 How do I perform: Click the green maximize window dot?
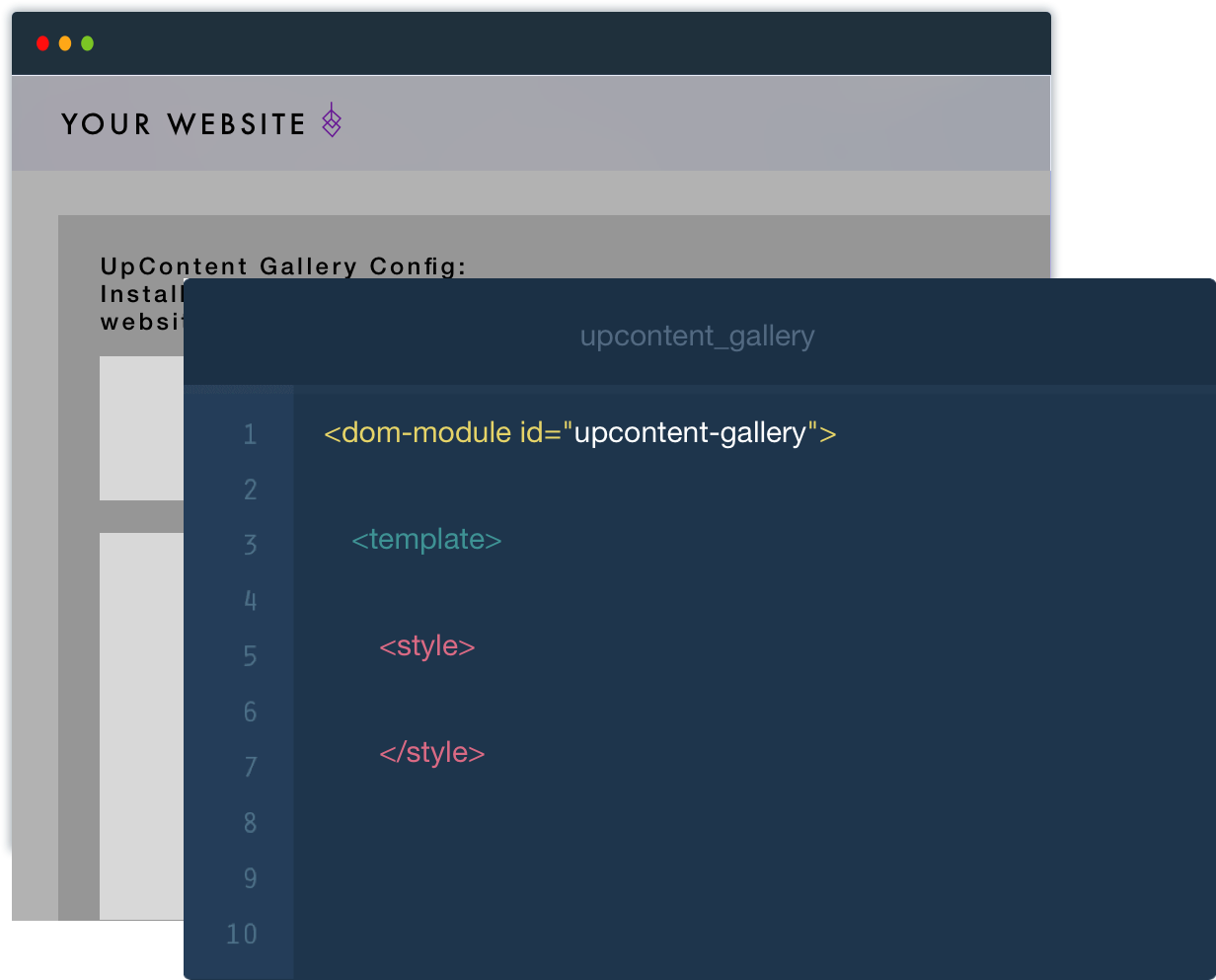pos(87,43)
